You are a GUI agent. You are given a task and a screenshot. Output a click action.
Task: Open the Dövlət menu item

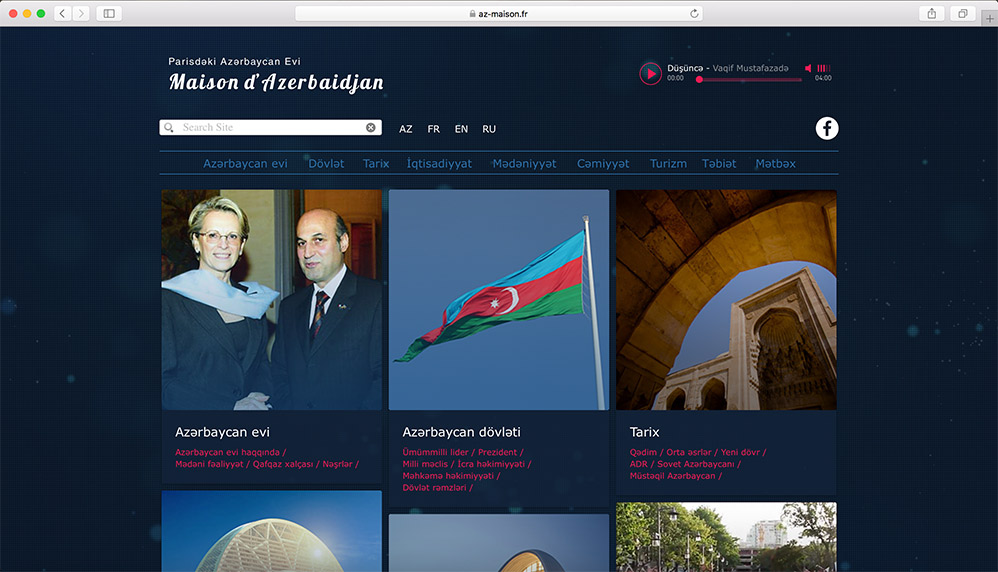click(x=326, y=164)
